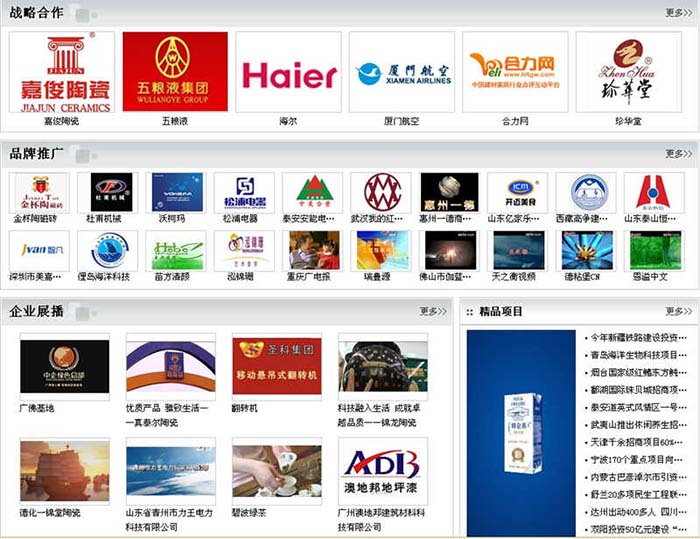The width and height of the screenshot is (700, 539).
Task: Select the Xiamen Airlines logo
Action: pos(402,73)
